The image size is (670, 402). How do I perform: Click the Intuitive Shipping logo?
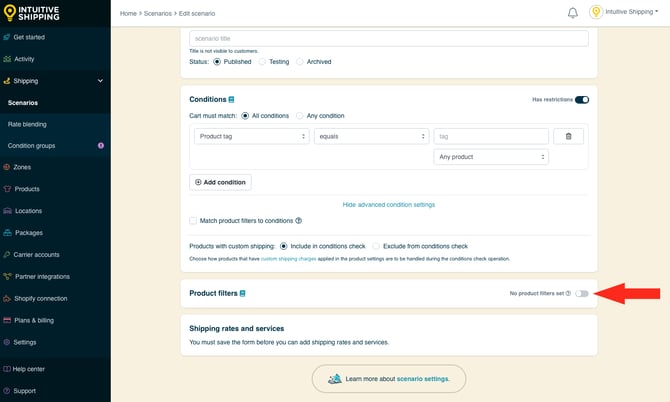[31, 13]
